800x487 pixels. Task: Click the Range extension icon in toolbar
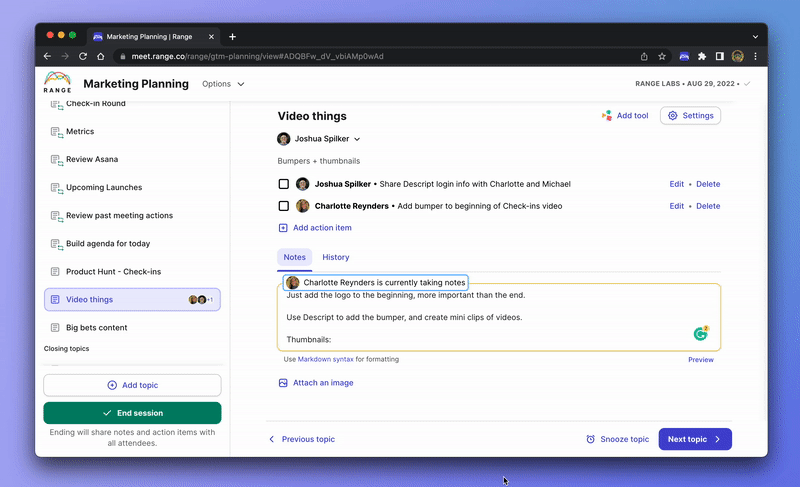click(x=684, y=57)
